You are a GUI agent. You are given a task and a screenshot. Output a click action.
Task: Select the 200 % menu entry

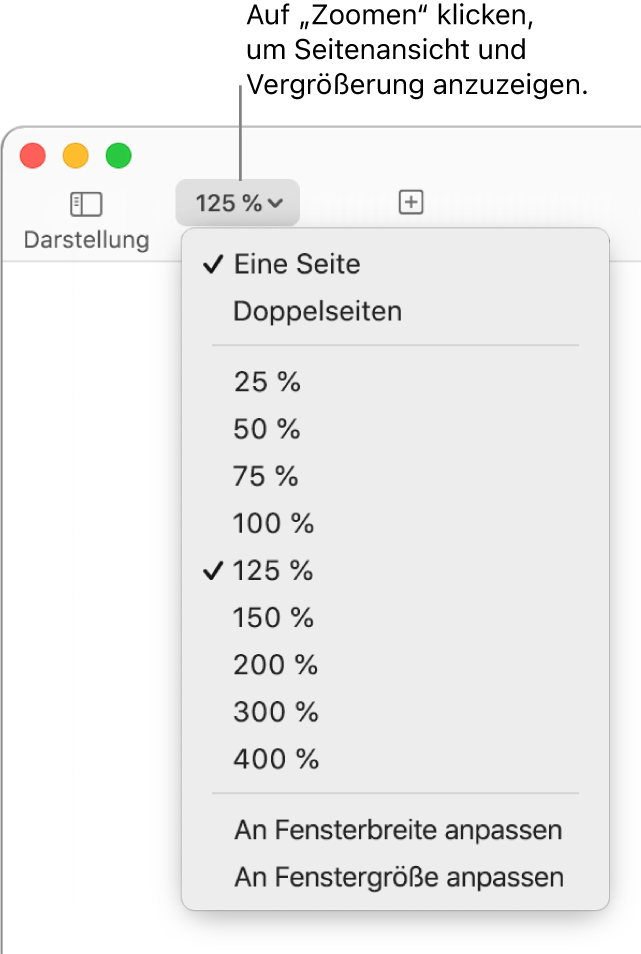click(x=273, y=664)
